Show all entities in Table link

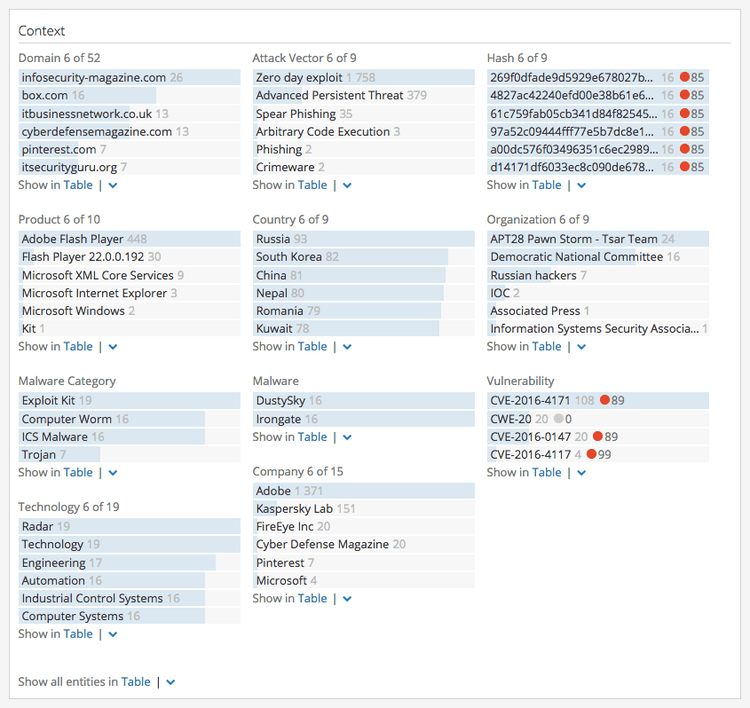click(x=136, y=682)
